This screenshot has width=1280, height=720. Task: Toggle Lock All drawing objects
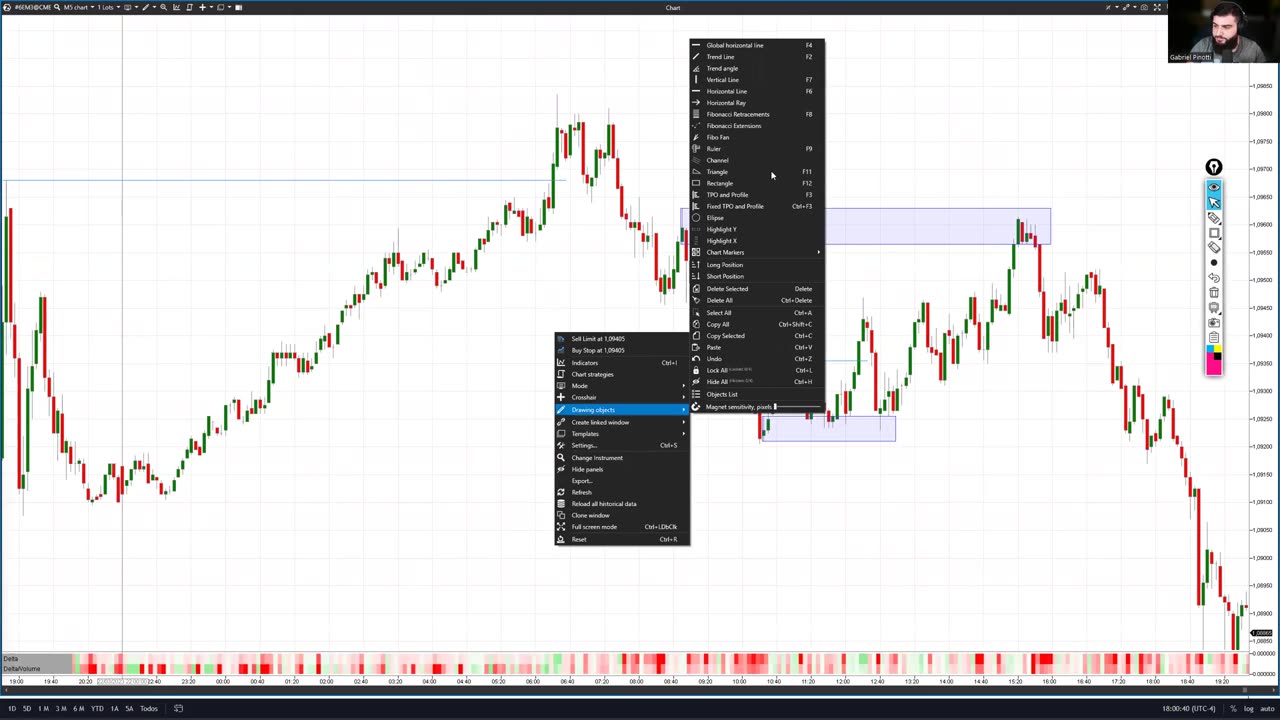pyautogui.click(x=757, y=370)
